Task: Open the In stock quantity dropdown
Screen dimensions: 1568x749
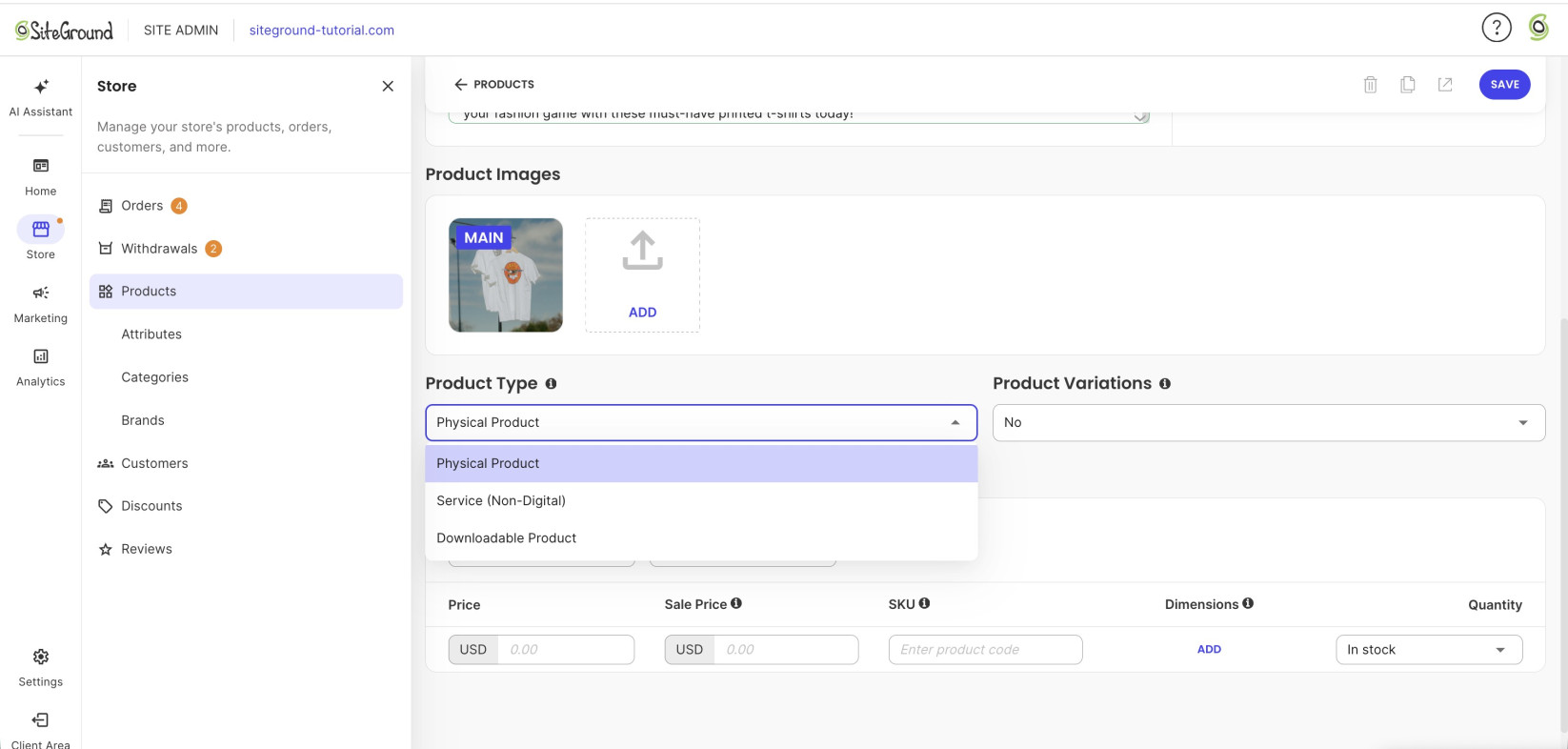Action: (x=1429, y=650)
